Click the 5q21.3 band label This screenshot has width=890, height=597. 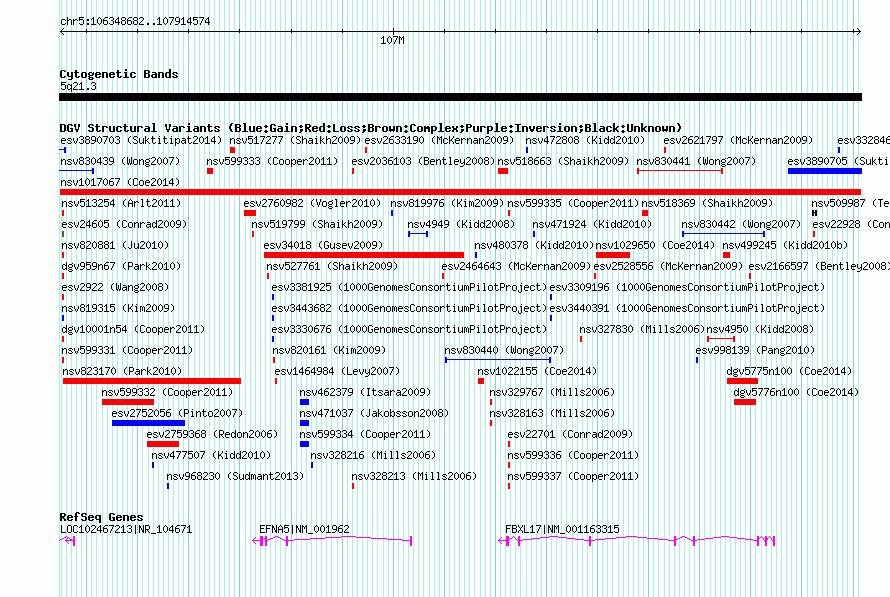click(x=78, y=86)
